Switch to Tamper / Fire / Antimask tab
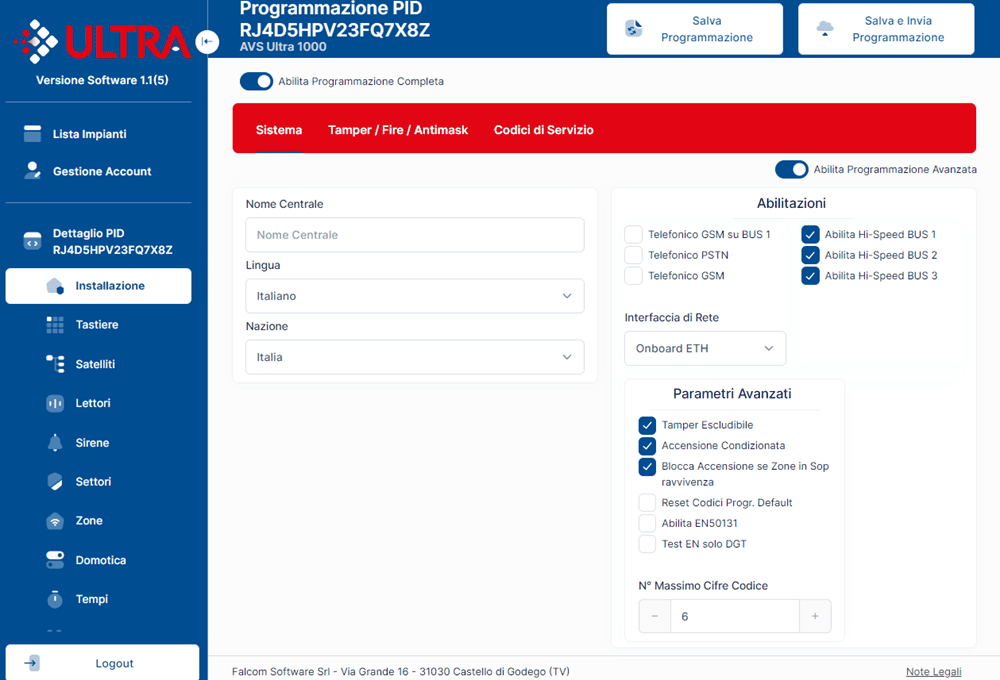This screenshot has height=680, width=1000. click(398, 130)
